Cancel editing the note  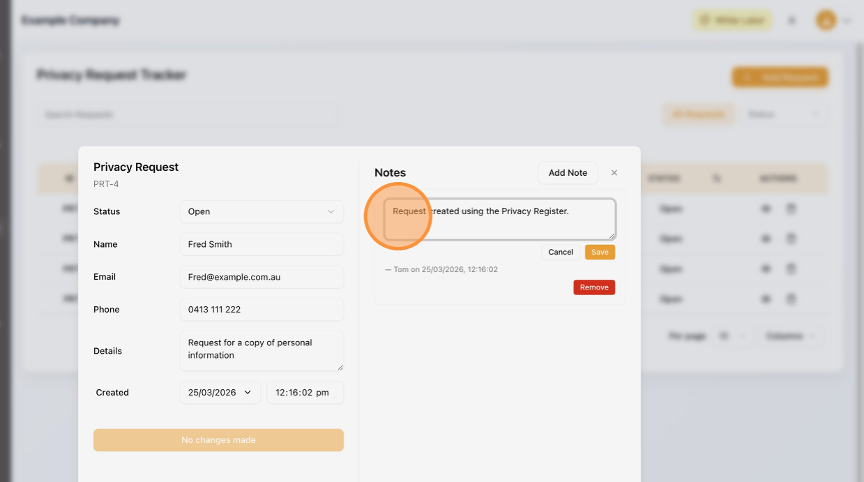click(561, 252)
